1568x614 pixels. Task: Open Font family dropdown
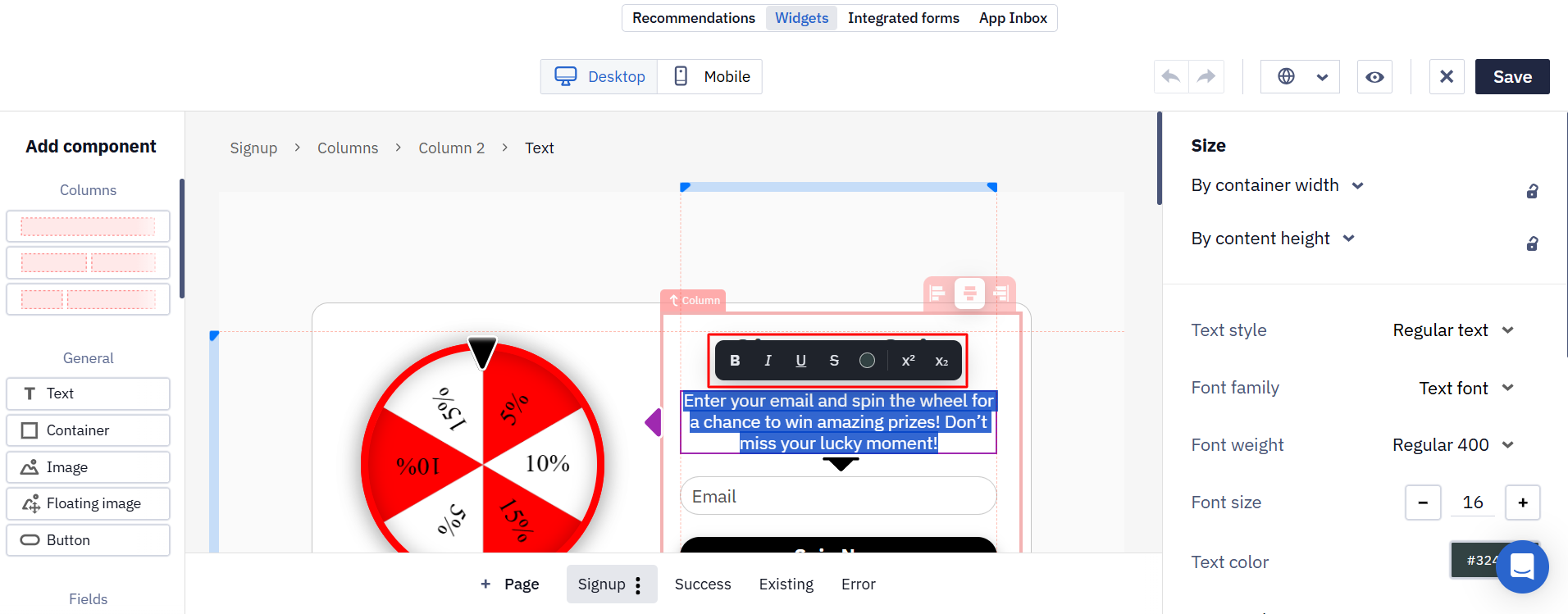[x=1466, y=388]
